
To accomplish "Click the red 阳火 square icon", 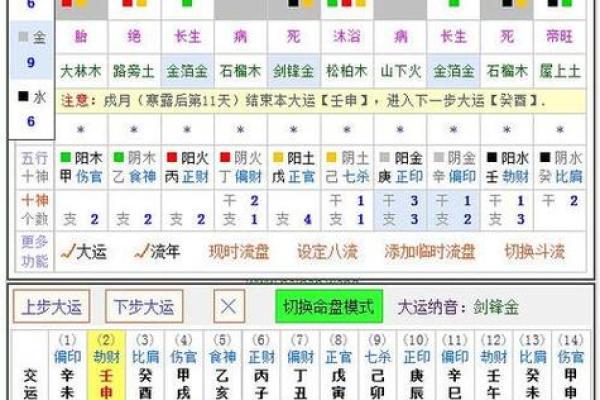I will pyautogui.click(x=173, y=158).
